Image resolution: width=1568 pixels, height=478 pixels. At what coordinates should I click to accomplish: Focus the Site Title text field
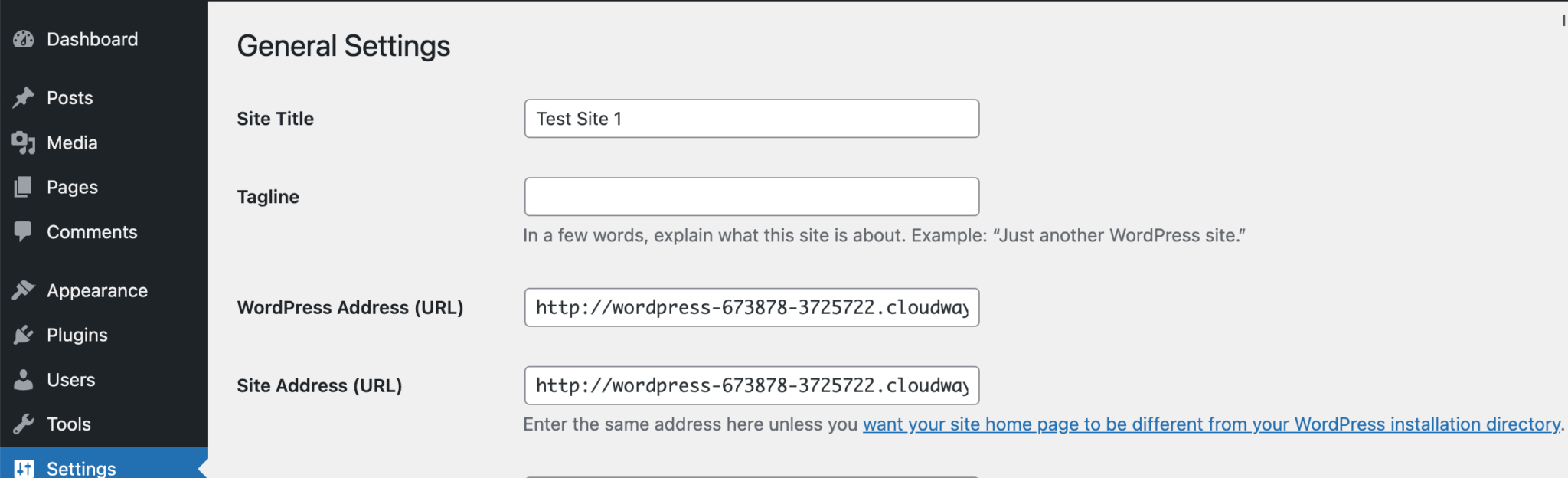[x=751, y=119]
